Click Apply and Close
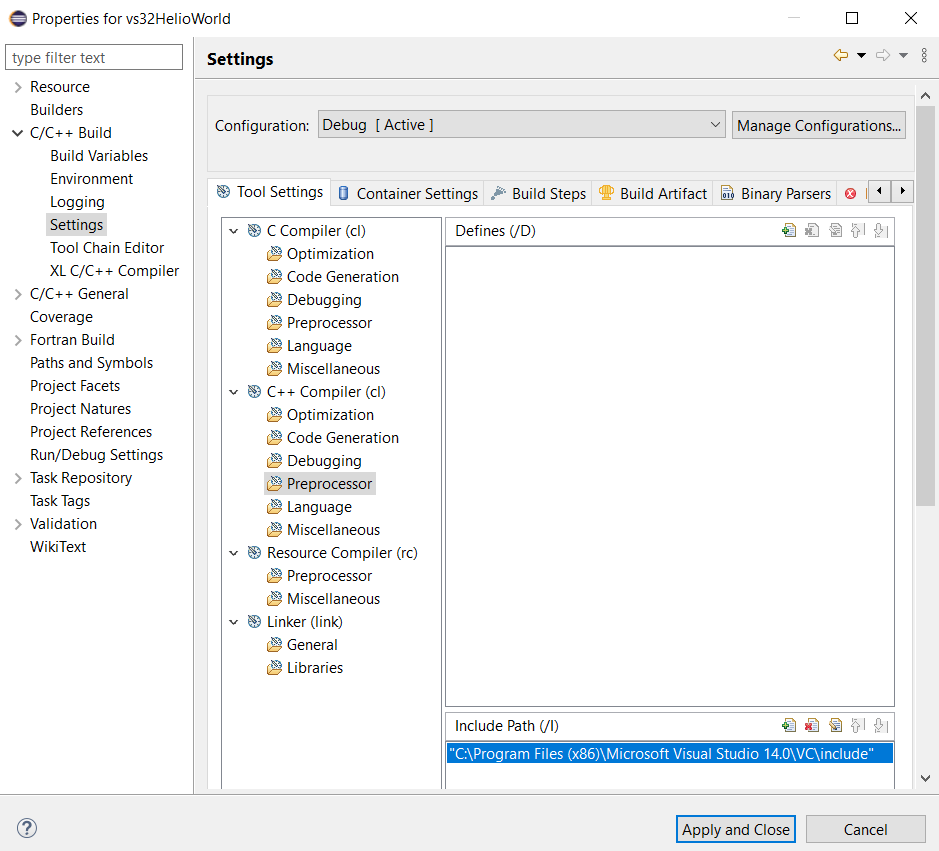Screen dimensions: 939x851 coord(735,829)
